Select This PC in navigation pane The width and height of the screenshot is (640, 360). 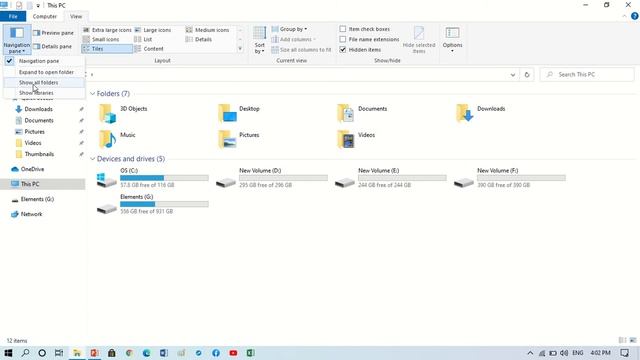[43, 184]
